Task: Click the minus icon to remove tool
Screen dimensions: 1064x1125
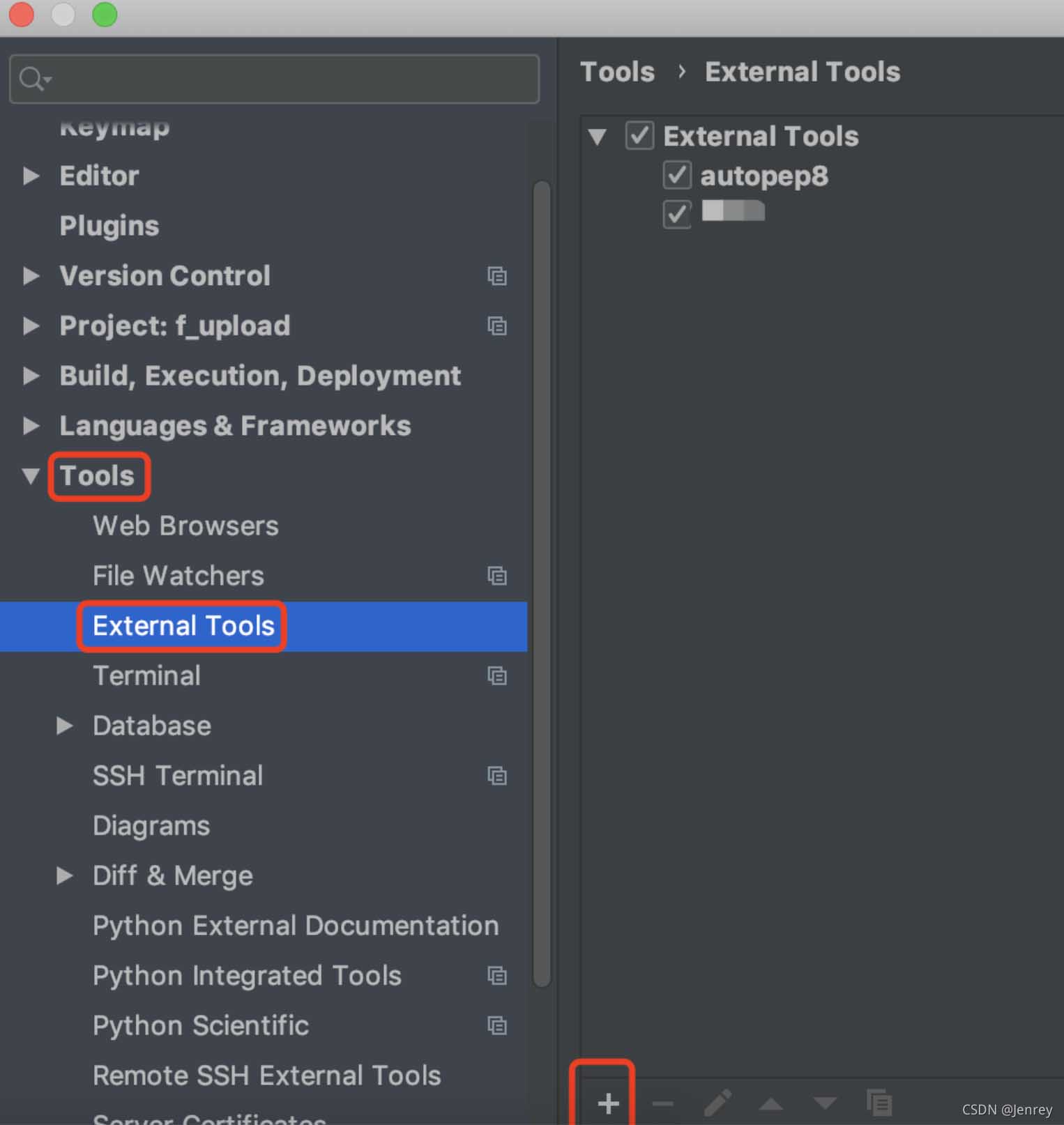Action: (x=662, y=1103)
